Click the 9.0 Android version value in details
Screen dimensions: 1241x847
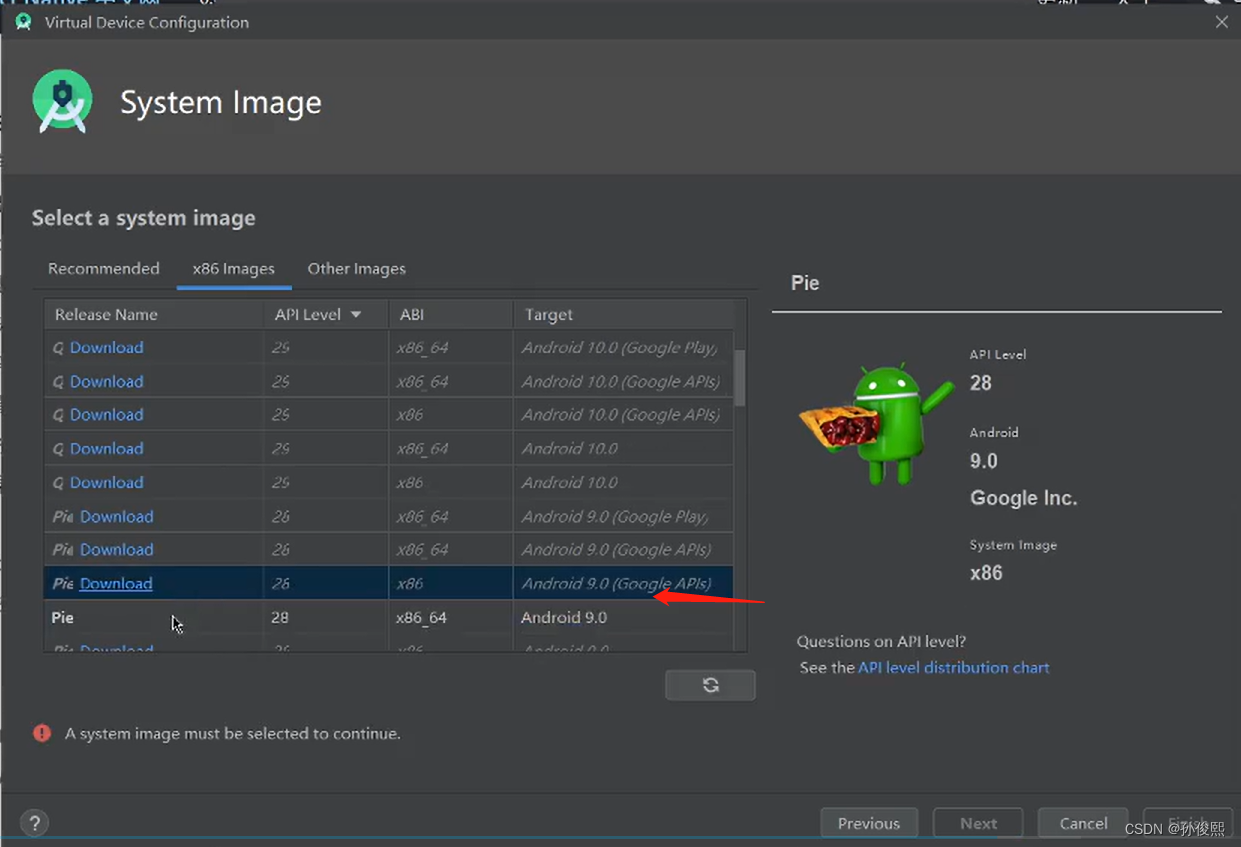point(984,461)
